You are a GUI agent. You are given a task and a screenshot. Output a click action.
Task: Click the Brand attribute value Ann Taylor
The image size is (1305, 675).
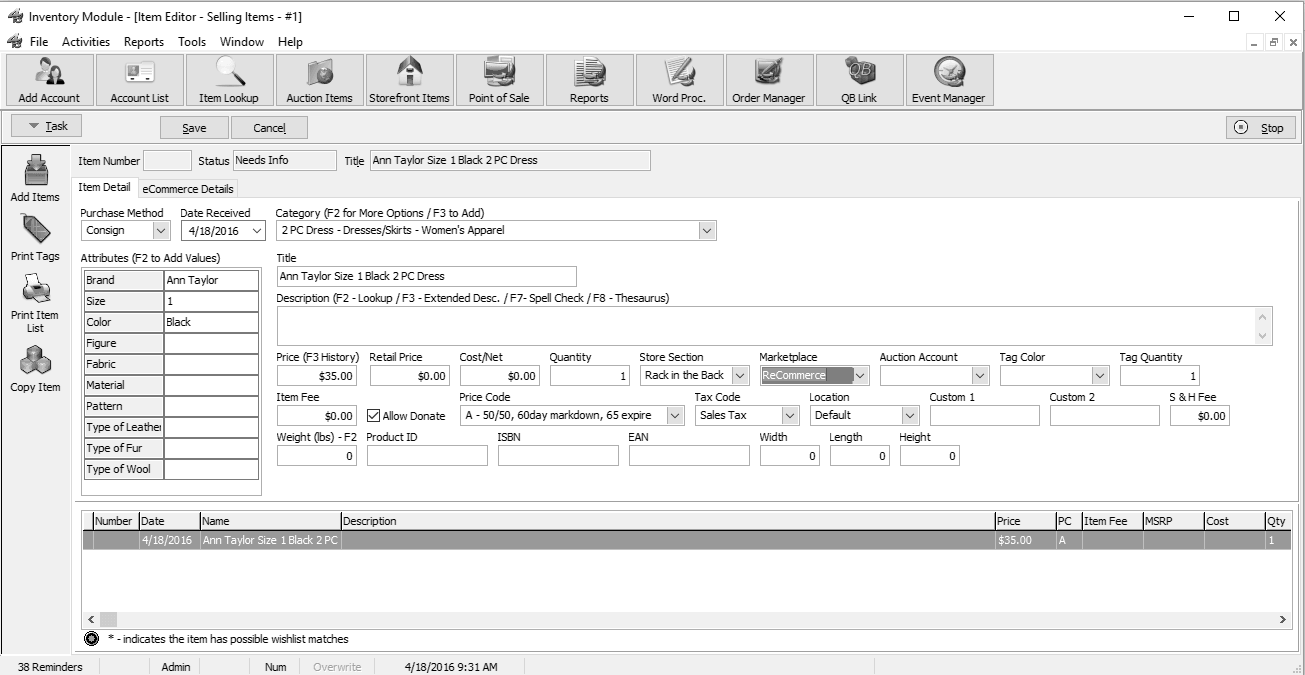coord(211,280)
